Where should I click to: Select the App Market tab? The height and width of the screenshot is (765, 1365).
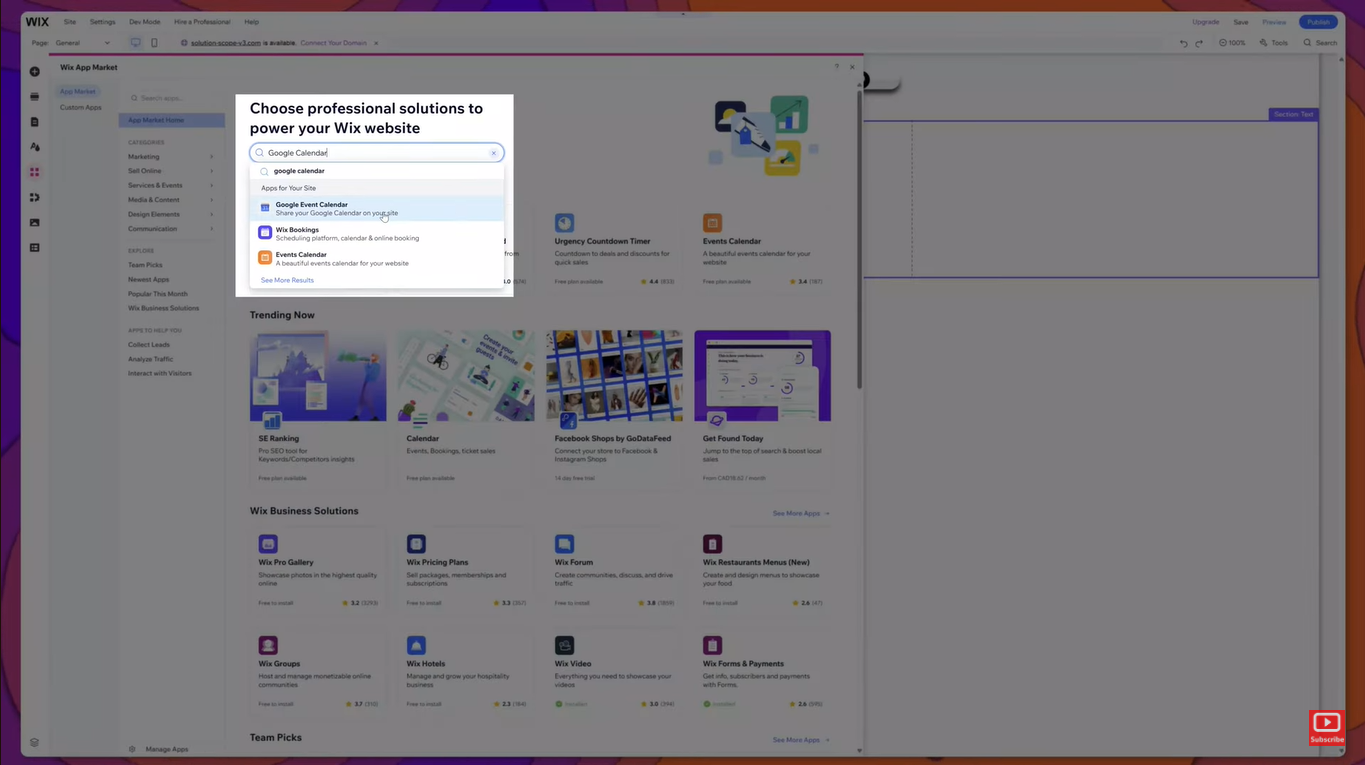click(x=78, y=92)
